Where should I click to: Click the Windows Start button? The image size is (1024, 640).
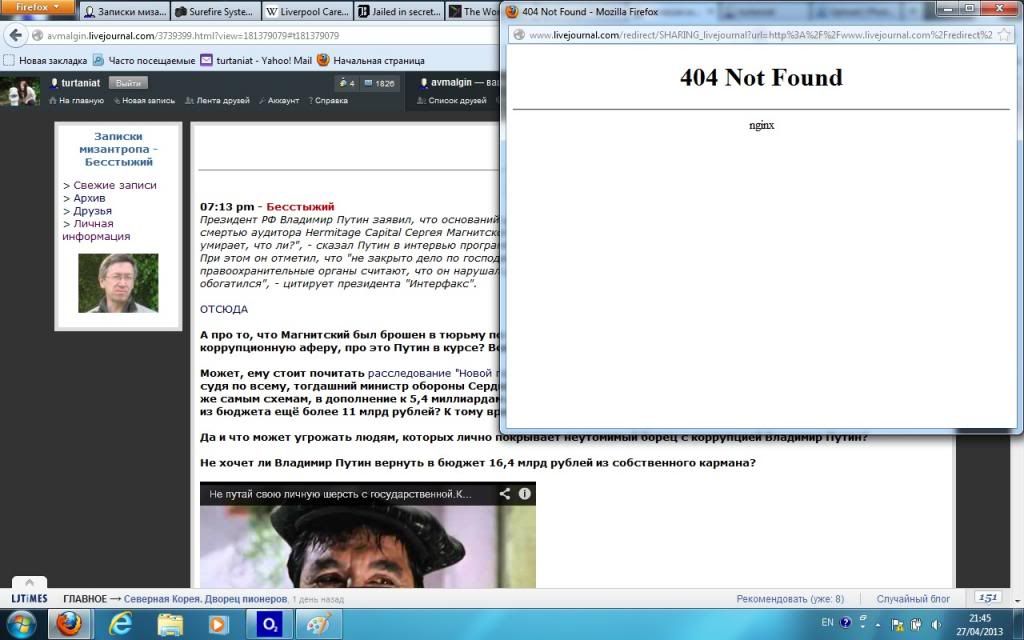coord(20,623)
